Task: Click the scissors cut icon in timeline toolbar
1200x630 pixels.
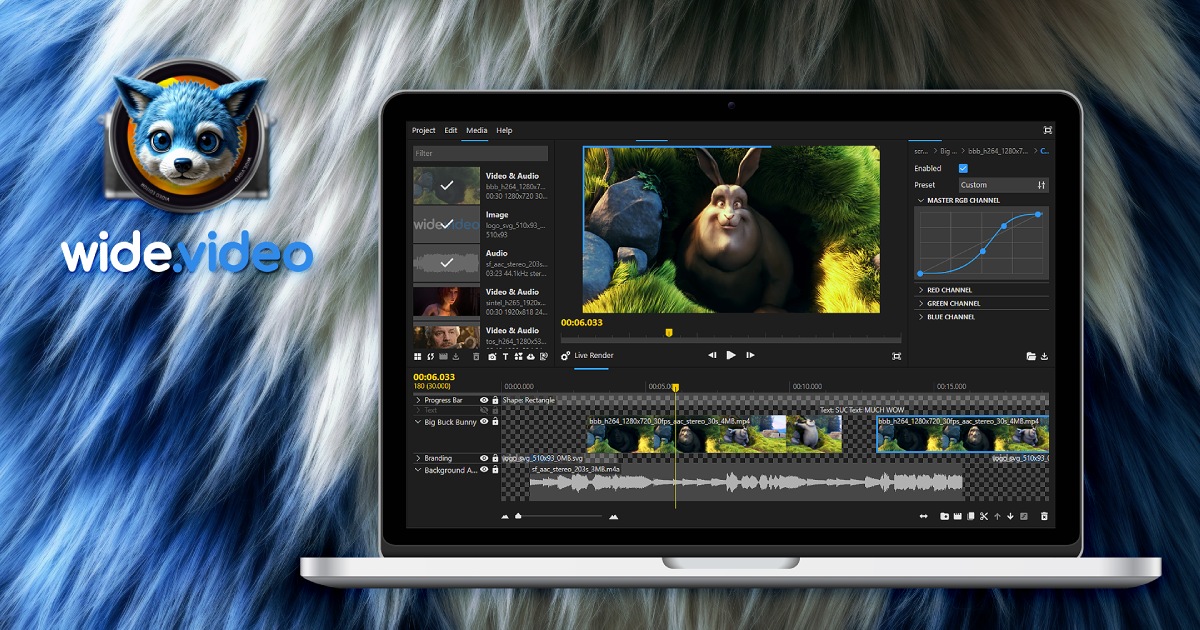Action: tap(984, 517)
